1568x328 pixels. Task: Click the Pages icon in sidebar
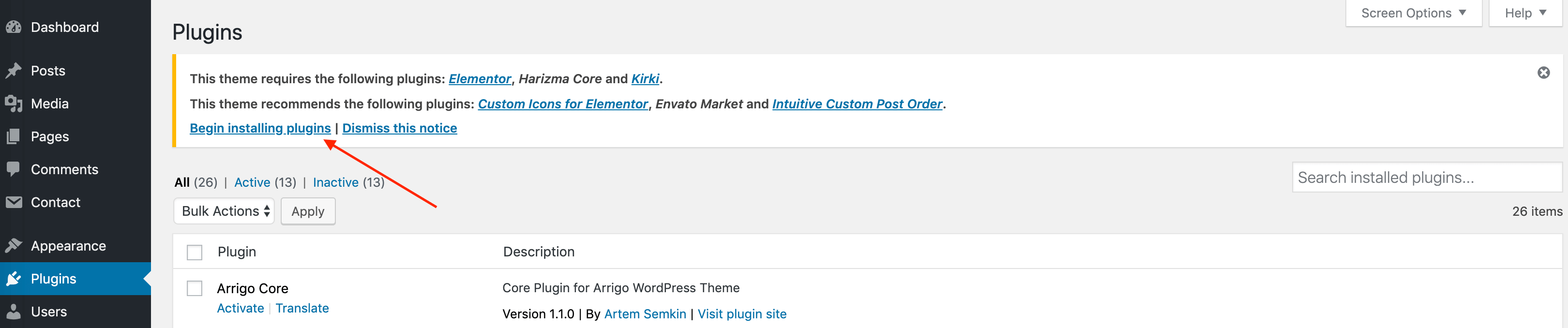(14, 137)
